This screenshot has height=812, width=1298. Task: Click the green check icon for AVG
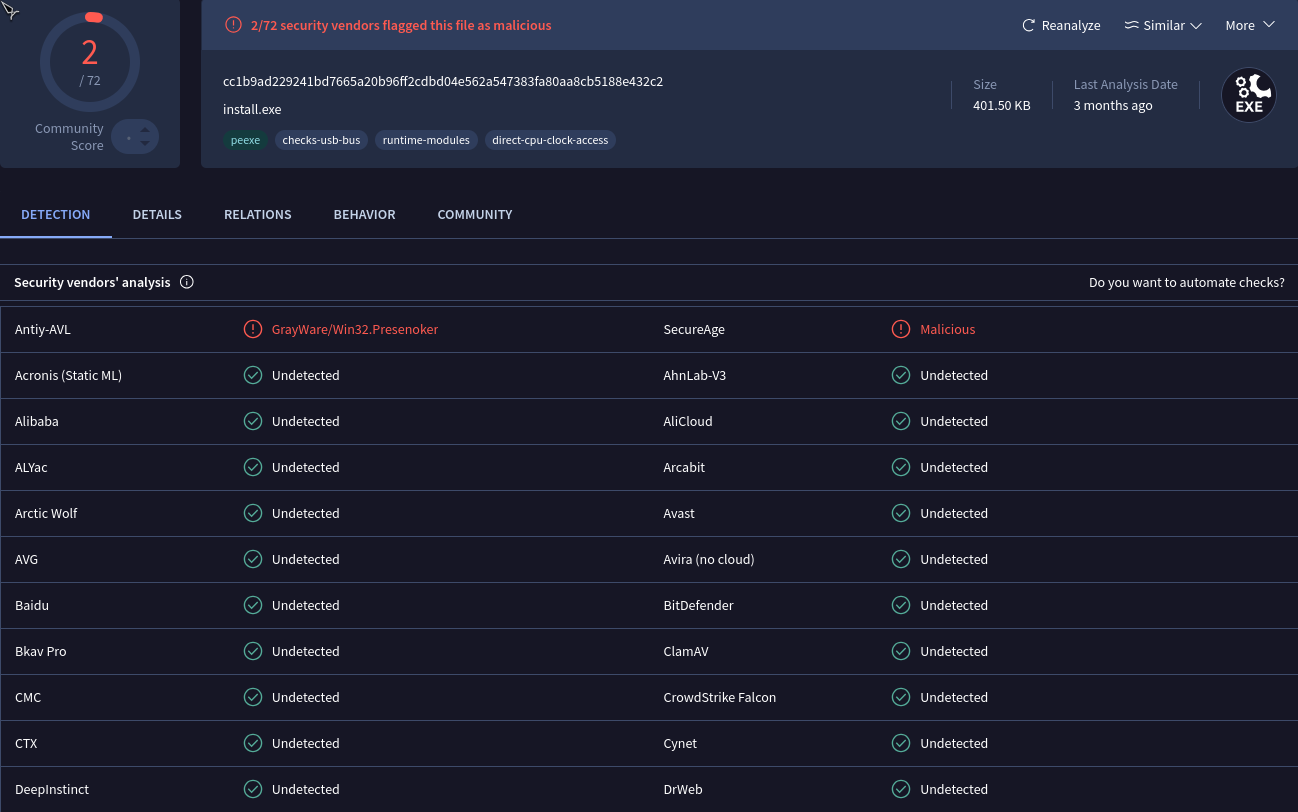click(x=253, y=559)
